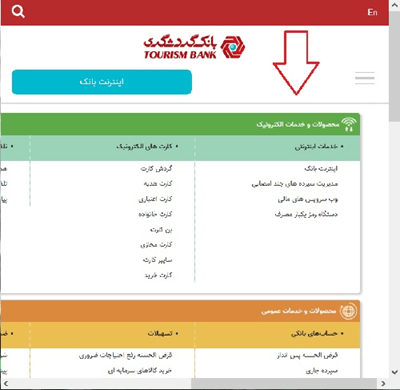Click the vertical scrollbar down arrow
This screenshot has width=400, height=390.
point(394,372)
